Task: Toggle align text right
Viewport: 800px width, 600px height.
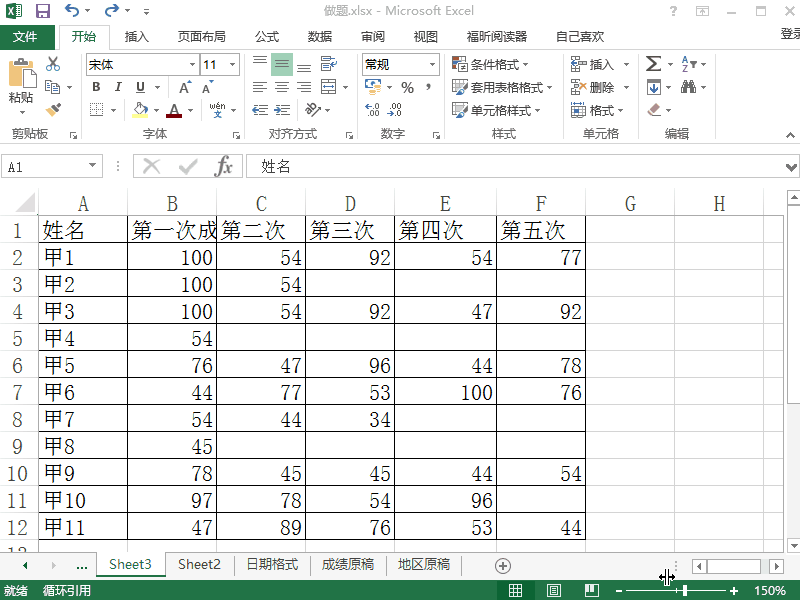Action: pos(304,87)
